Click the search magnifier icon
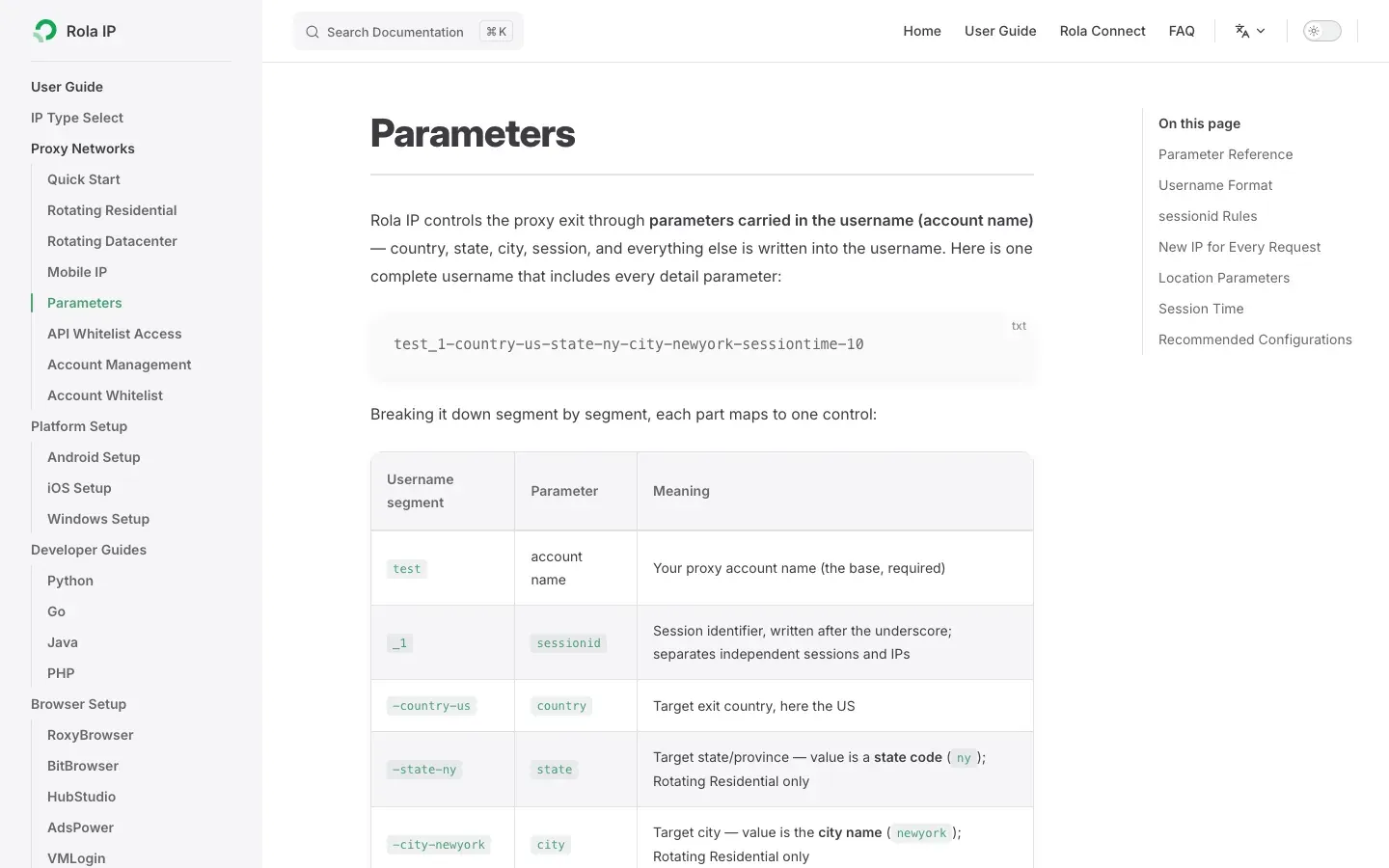The height and width of the screenshot is (868, 1389). 313,32
